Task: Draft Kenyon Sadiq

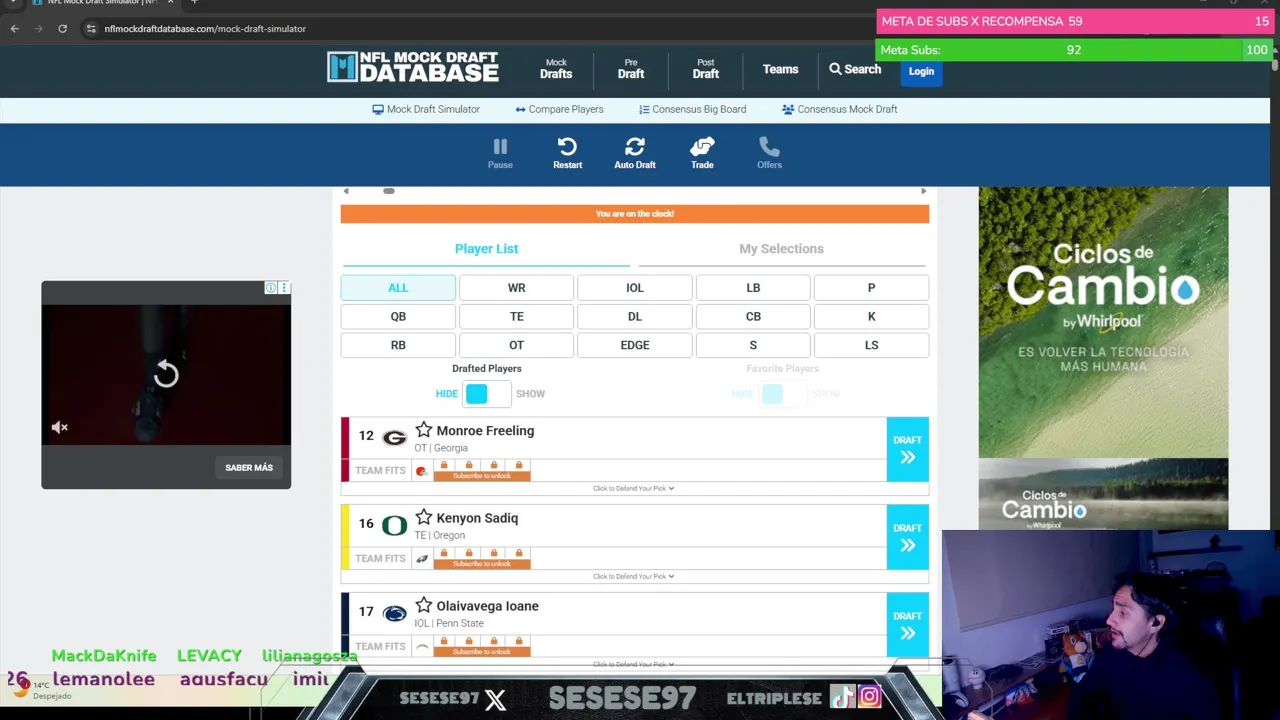Action: 907,537
